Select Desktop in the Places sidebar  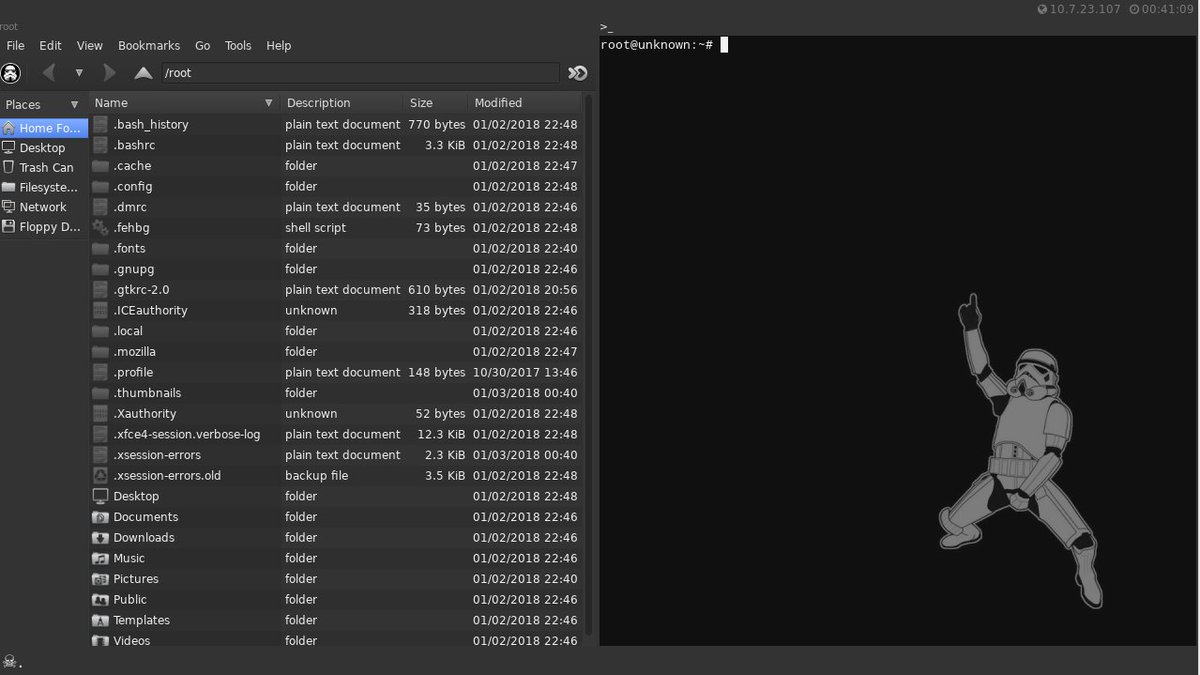tap(44, 148)
